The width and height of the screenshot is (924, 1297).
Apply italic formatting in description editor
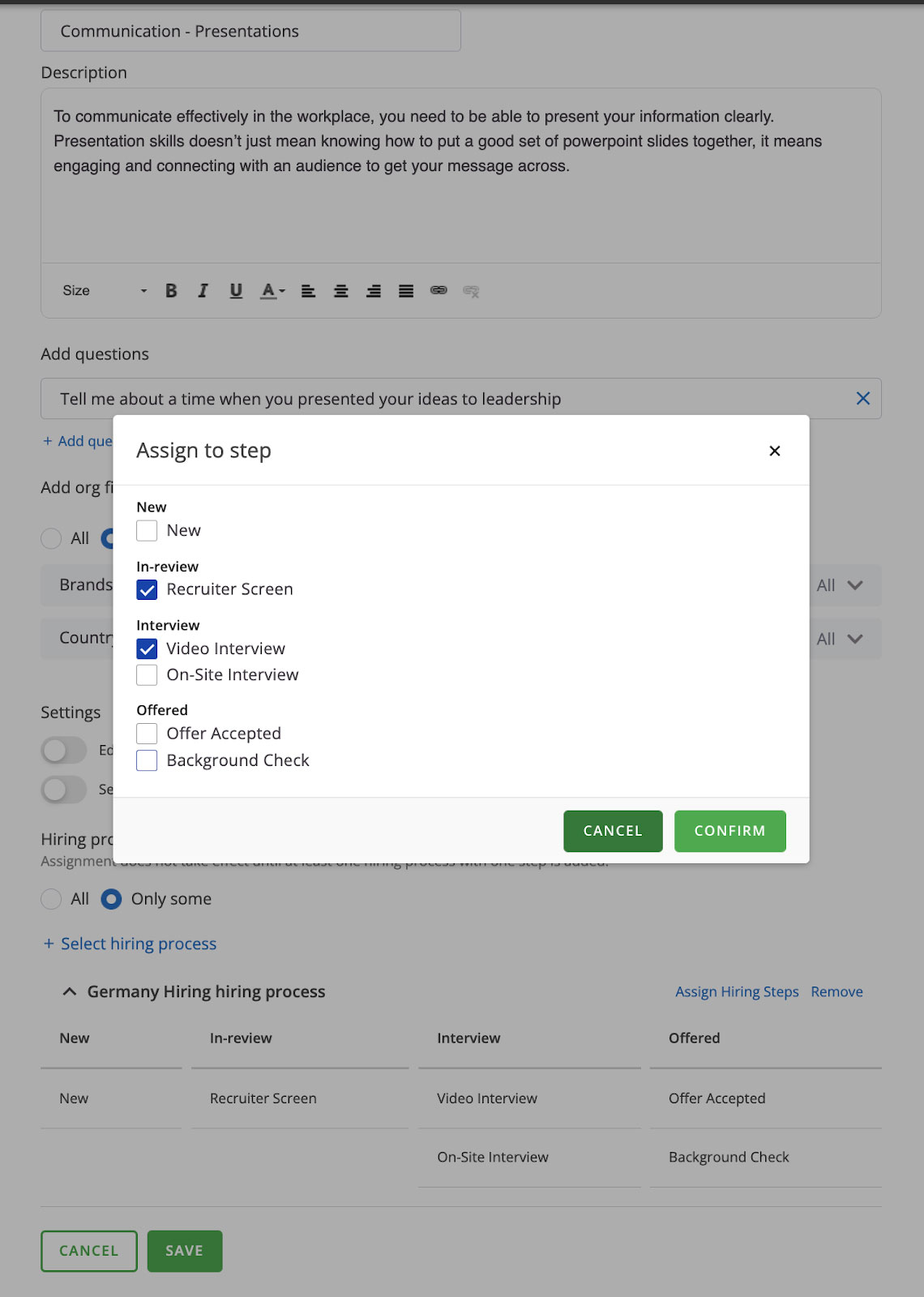[x=203, y=291]
